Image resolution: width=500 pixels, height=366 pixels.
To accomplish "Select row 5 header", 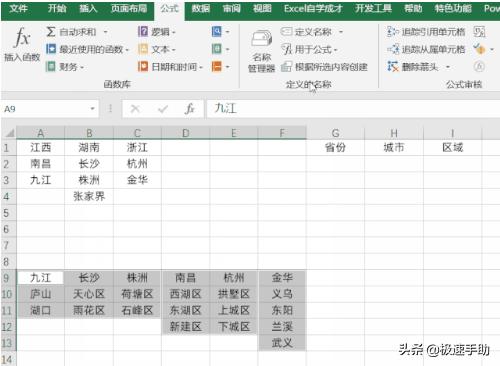I will tap(8, 213).
